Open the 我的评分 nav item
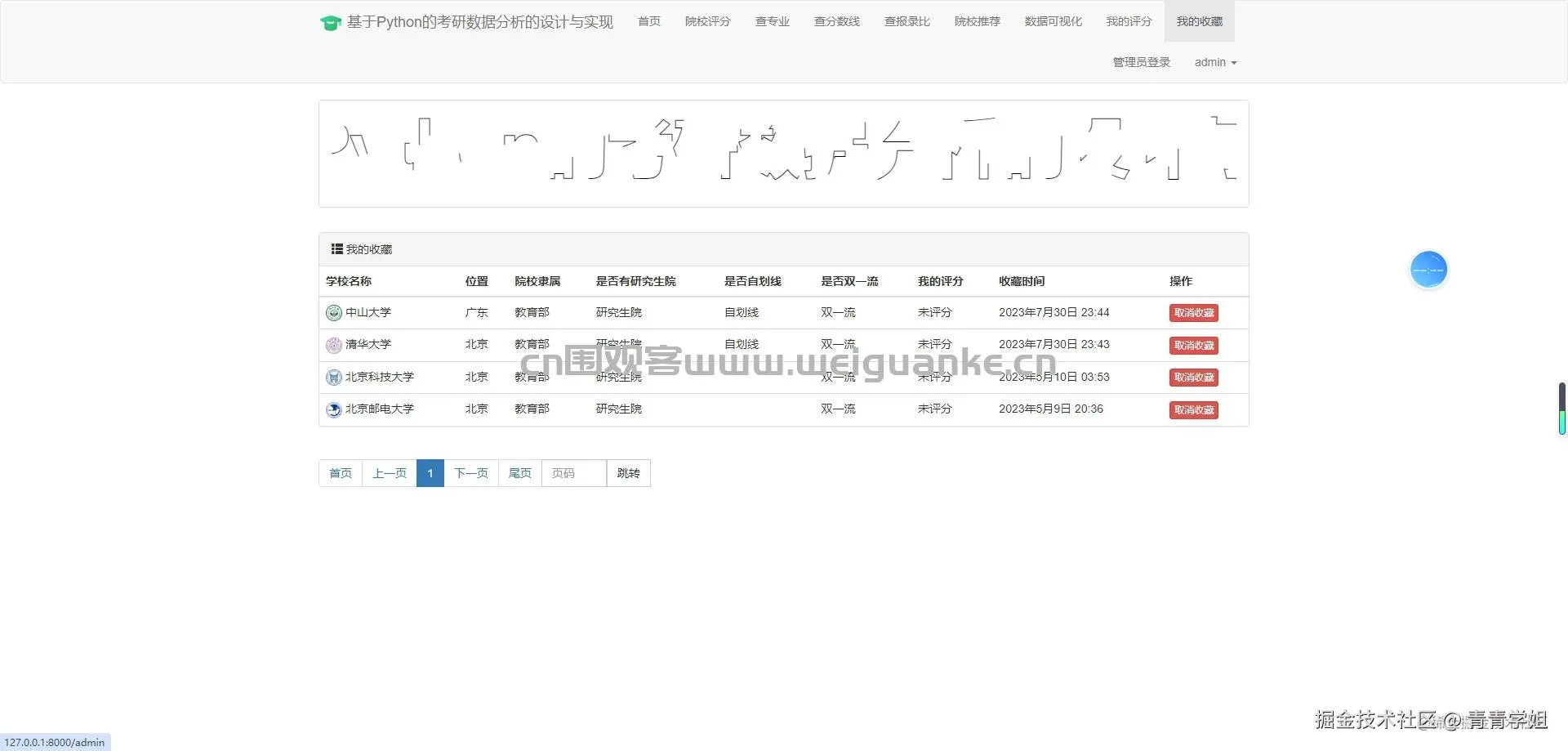The width and height of the screenshot is (1568, 751). pos(1129,21)
